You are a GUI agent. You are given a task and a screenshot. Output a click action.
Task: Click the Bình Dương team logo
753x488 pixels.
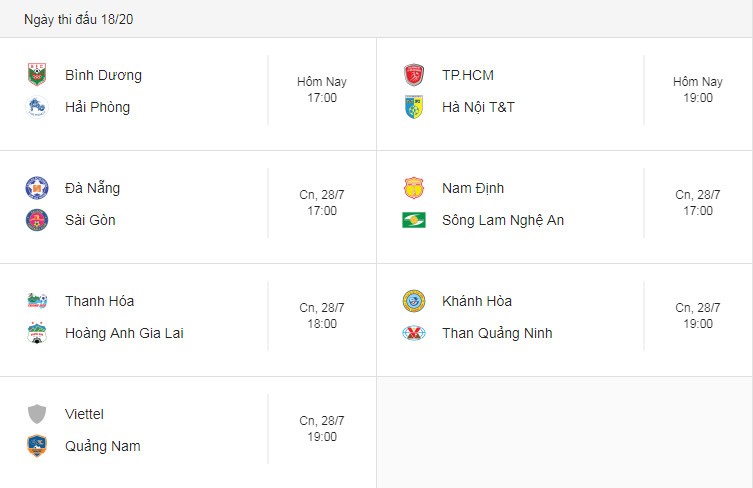pos(37,75)
